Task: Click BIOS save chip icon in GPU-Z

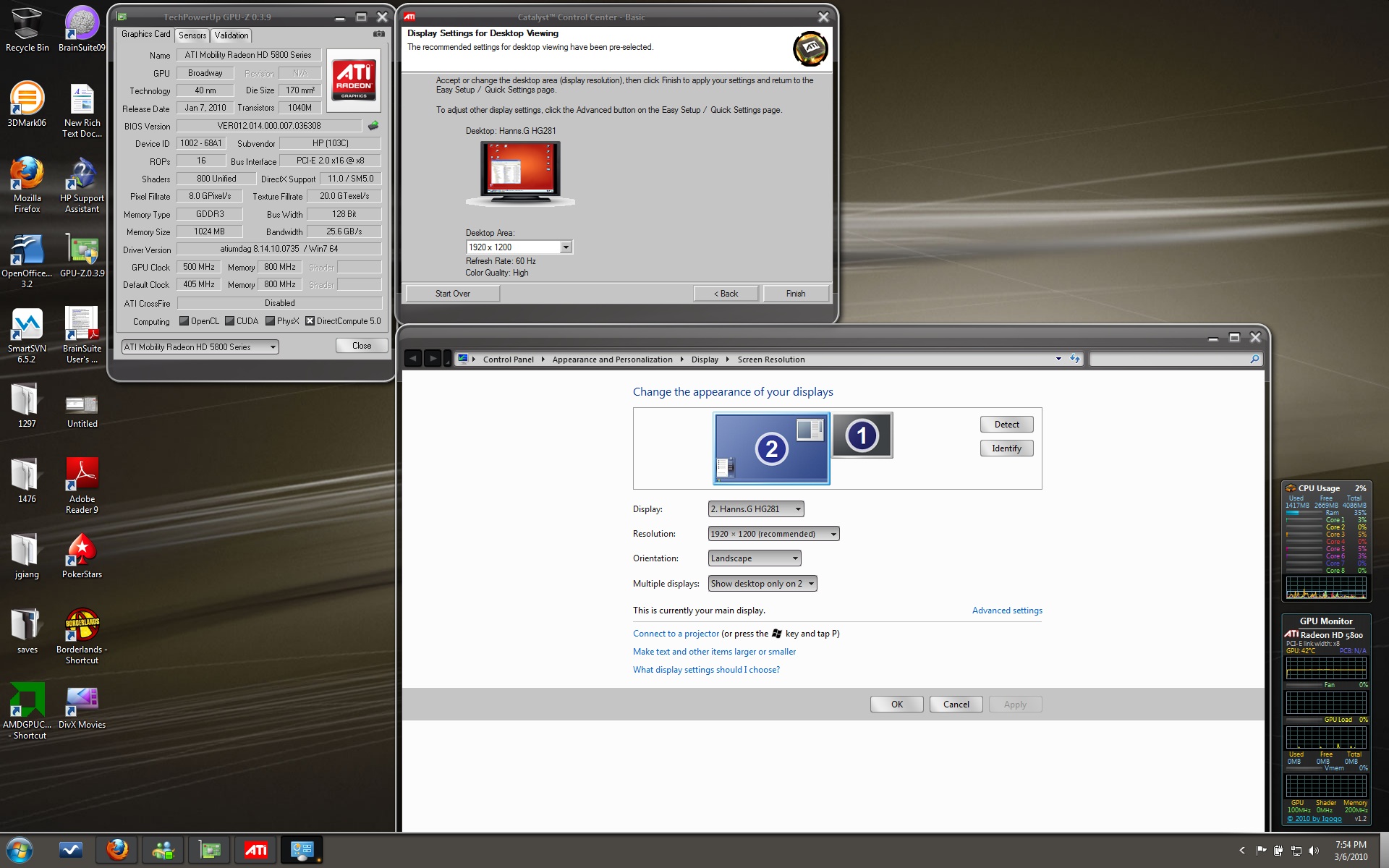Action: (x=373, y=126)
